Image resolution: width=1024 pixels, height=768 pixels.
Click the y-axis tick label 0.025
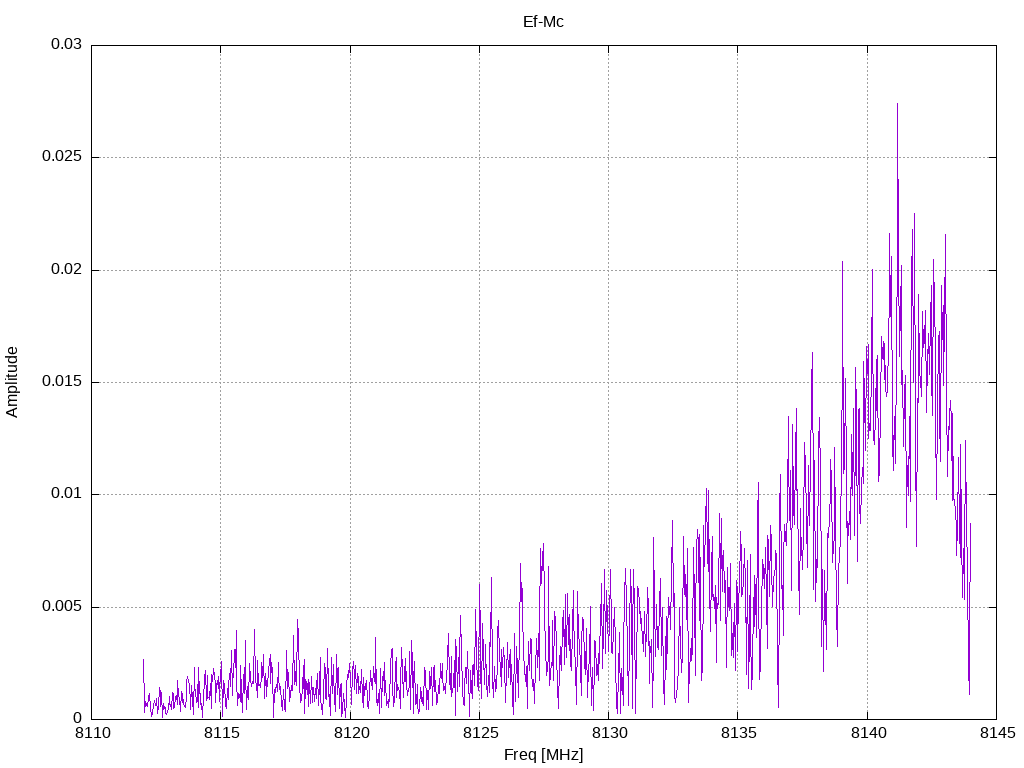click(63, 157)
